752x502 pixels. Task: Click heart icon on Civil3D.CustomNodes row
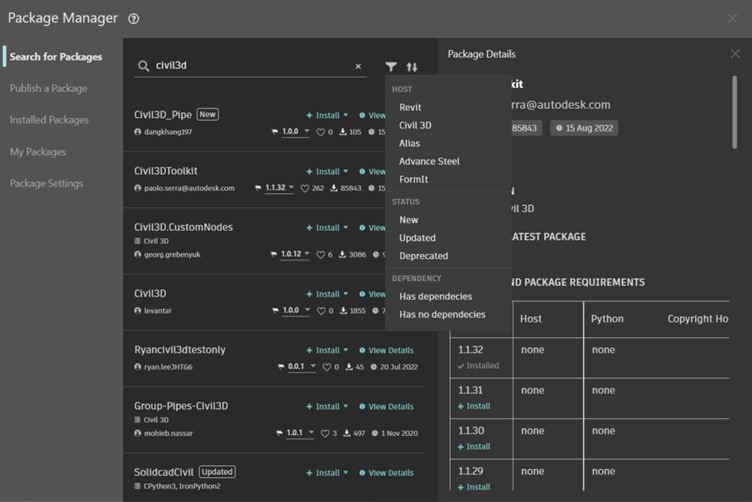tap(320, 255)
